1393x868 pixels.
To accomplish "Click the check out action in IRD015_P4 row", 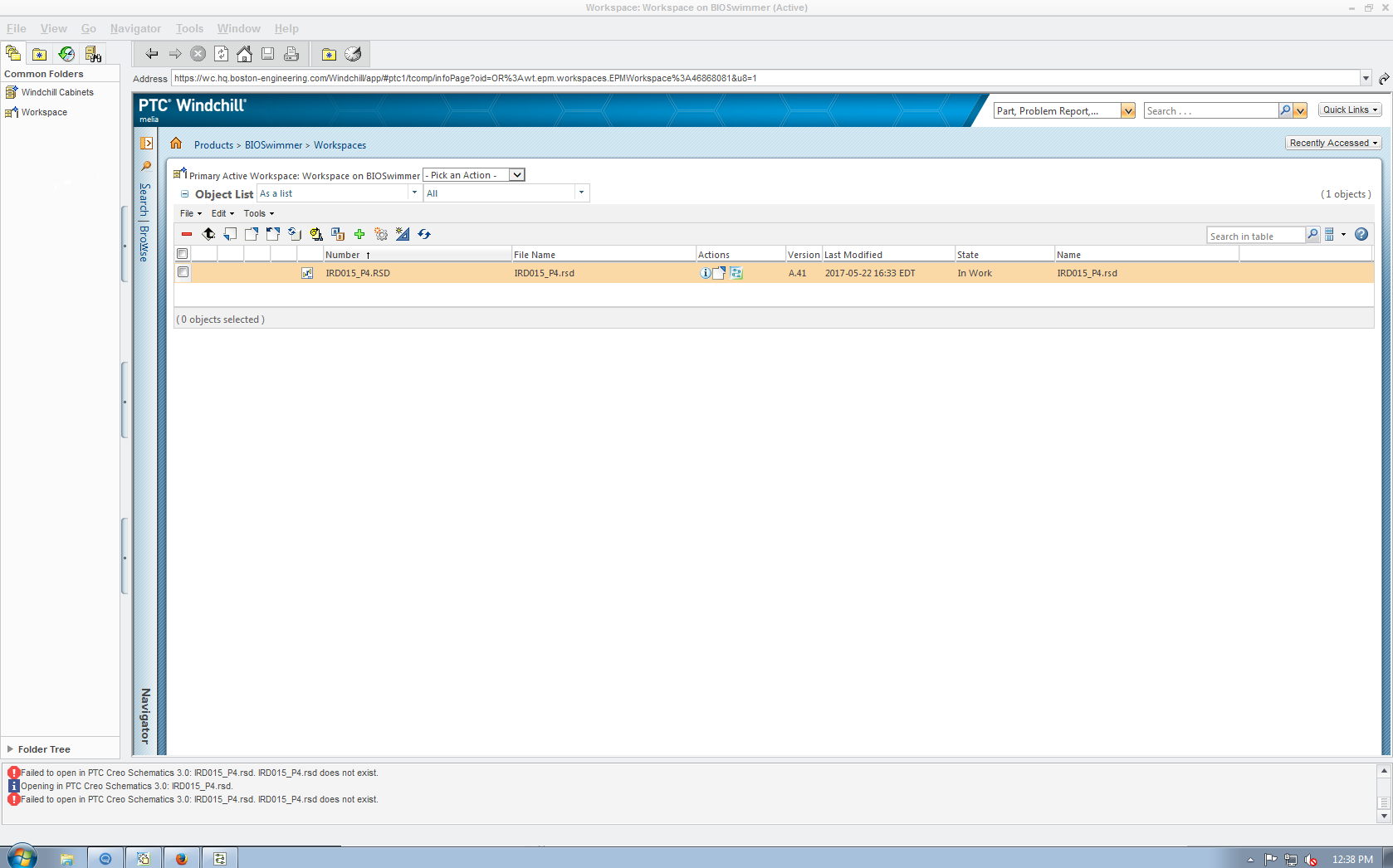I will 719,273.
